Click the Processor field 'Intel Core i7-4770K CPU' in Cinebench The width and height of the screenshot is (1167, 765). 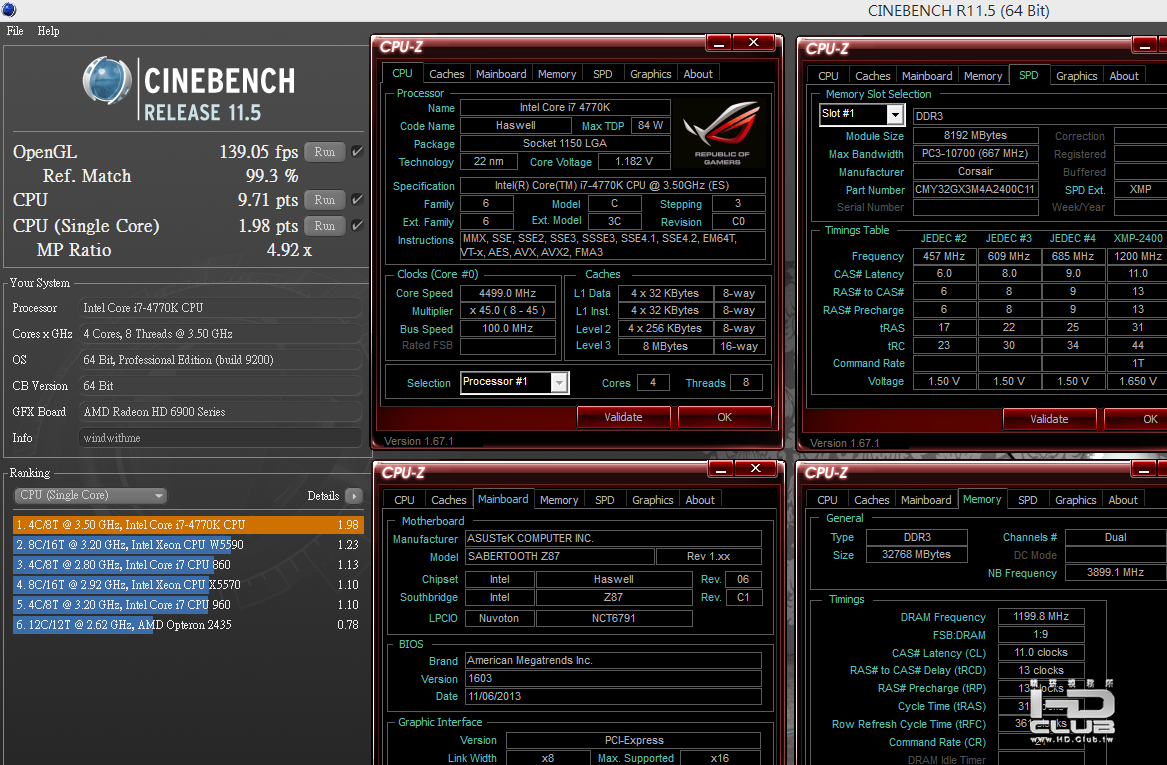[x=220, y=308]
